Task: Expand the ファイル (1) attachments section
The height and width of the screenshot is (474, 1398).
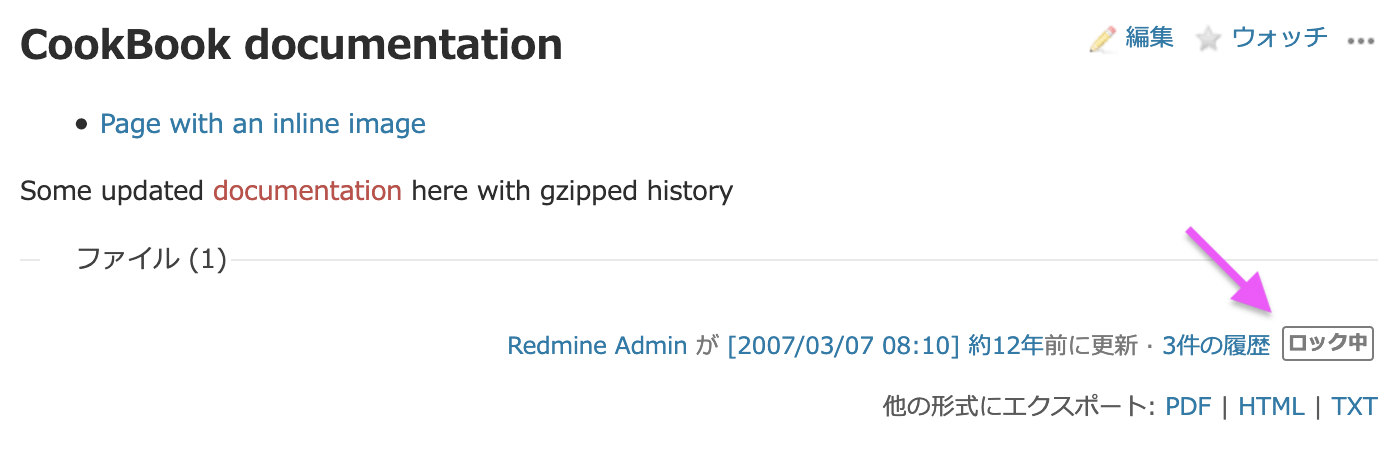Action: [152, 260]
